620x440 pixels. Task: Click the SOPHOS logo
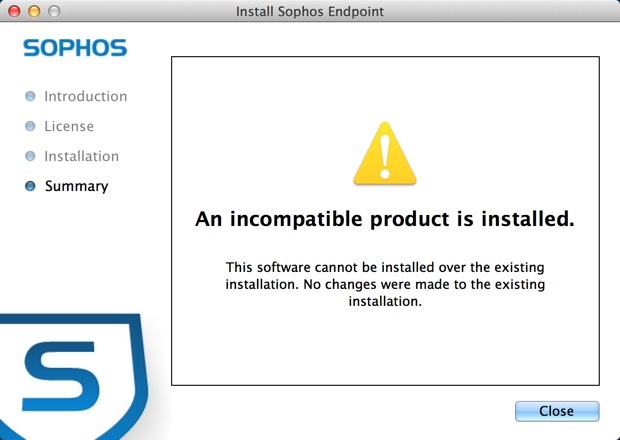tap(75, 48)
